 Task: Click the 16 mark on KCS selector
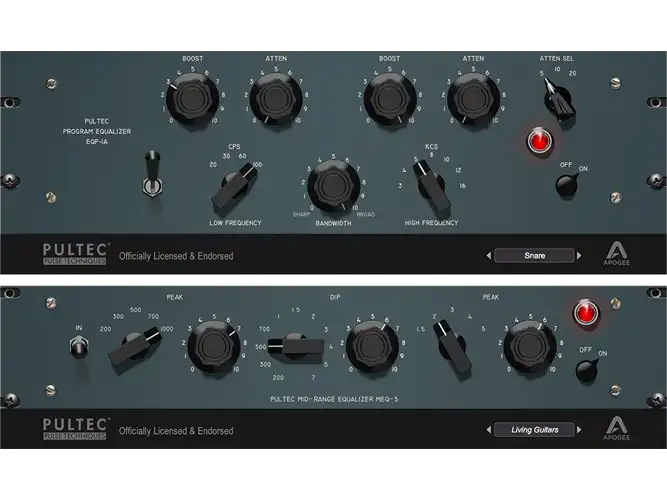point(462,186)
